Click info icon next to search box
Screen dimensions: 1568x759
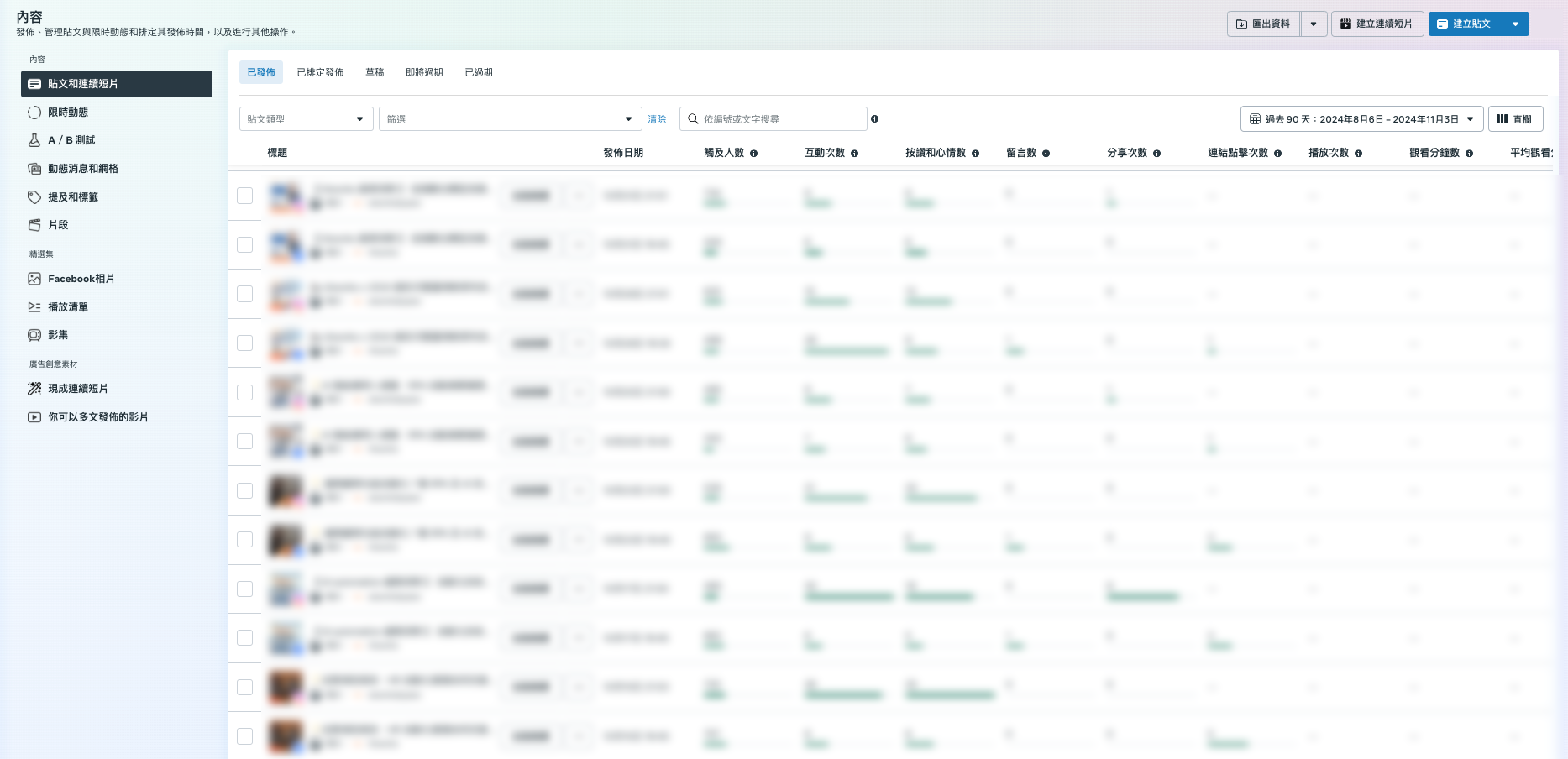[x=874, y=119]
